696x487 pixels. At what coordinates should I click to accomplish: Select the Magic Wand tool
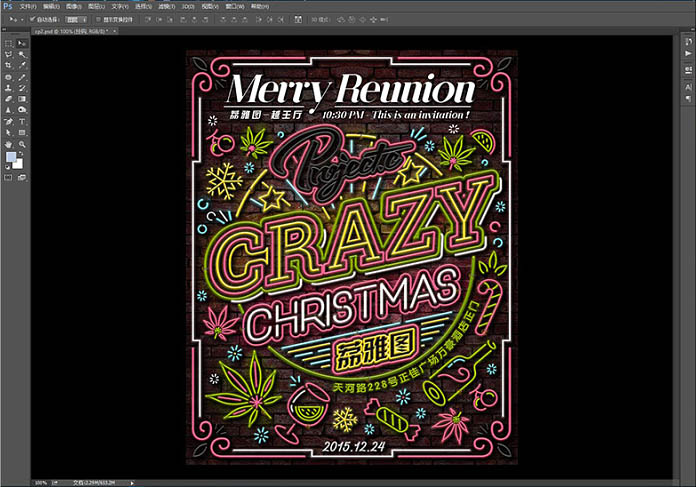click(x=22, y=55)
